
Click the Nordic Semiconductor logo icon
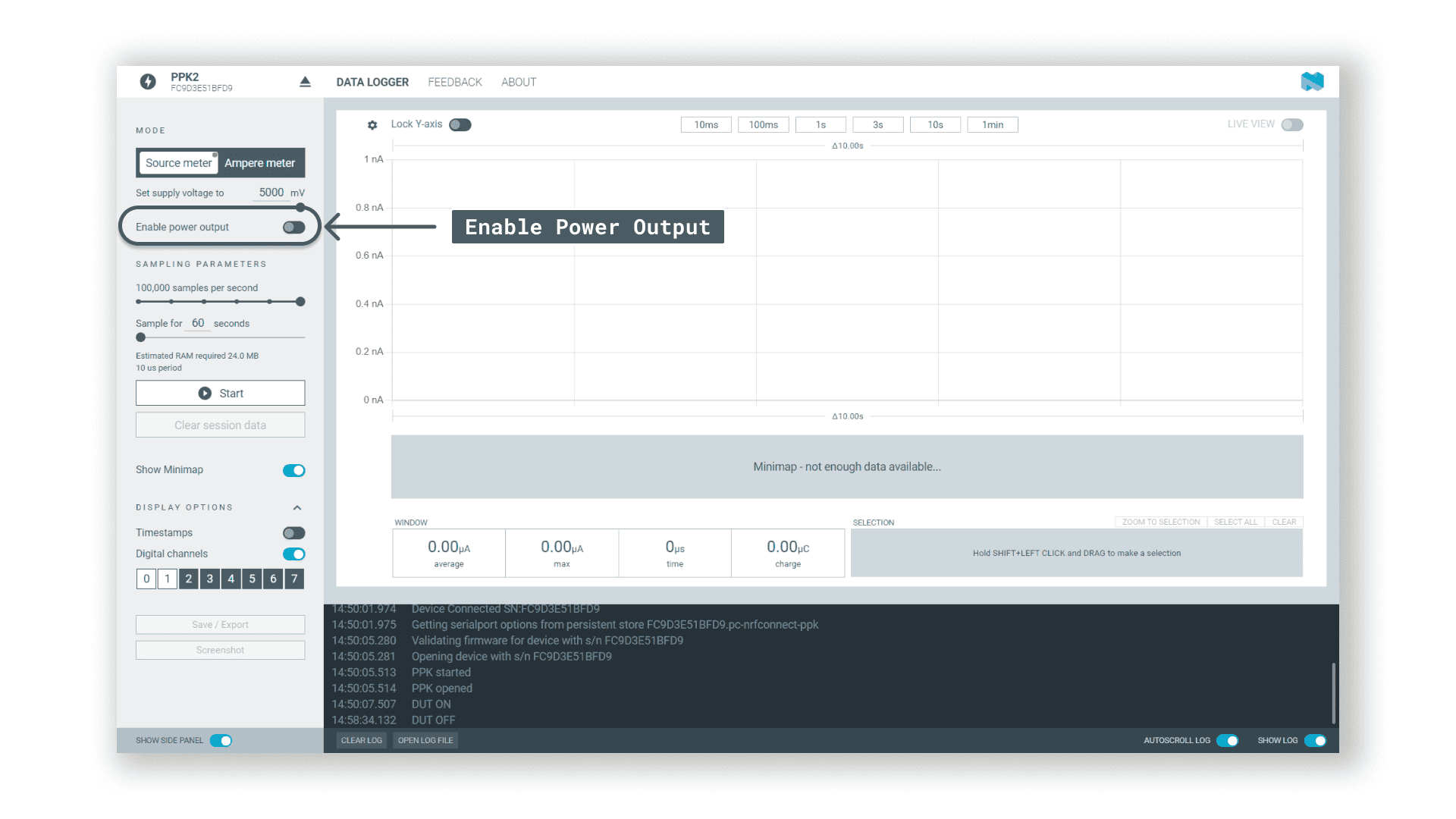coord(1312,82)
